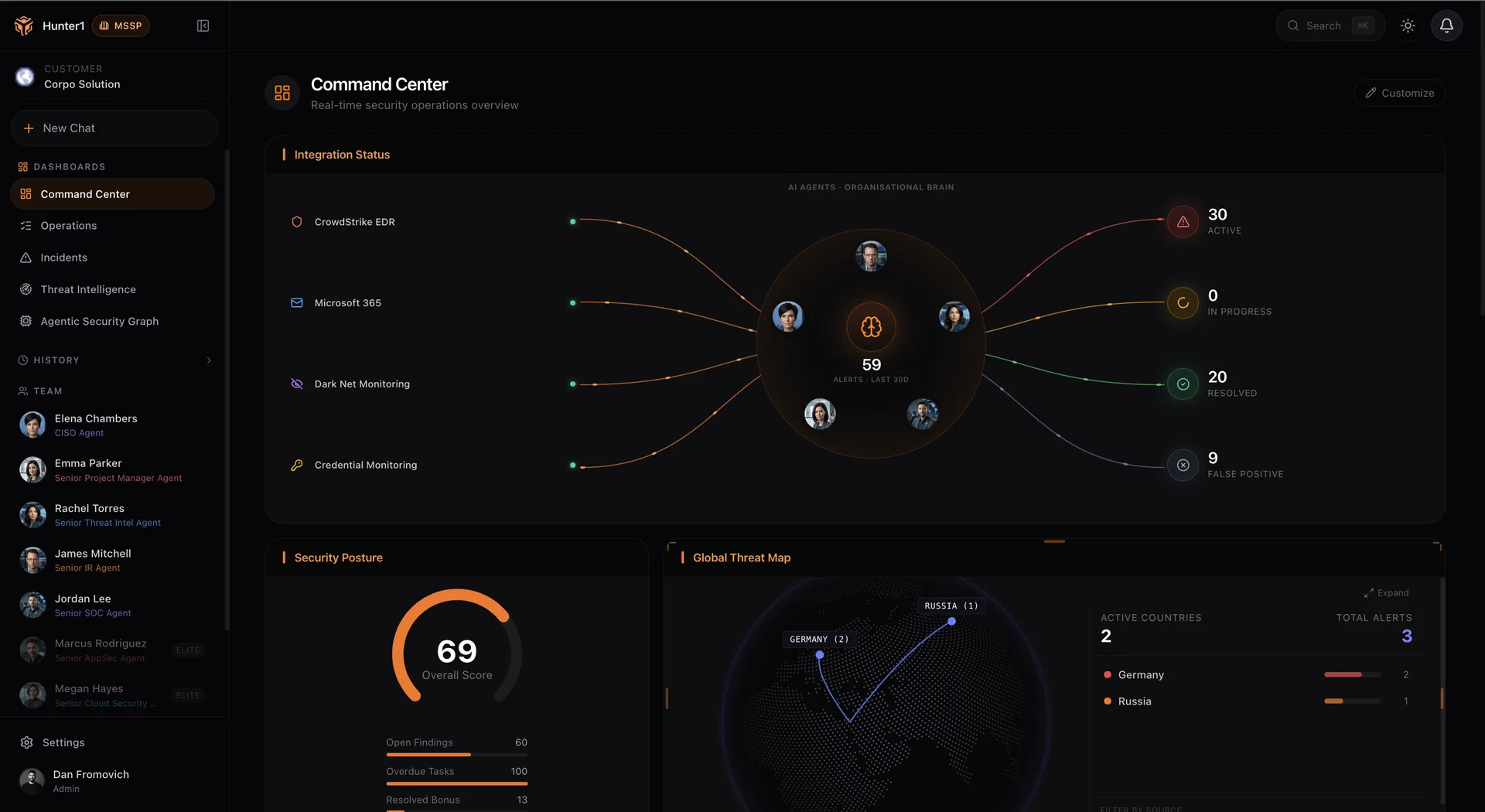
Task: Click the Microsoft 365 envelope icon
Action: tap(296, 302)
